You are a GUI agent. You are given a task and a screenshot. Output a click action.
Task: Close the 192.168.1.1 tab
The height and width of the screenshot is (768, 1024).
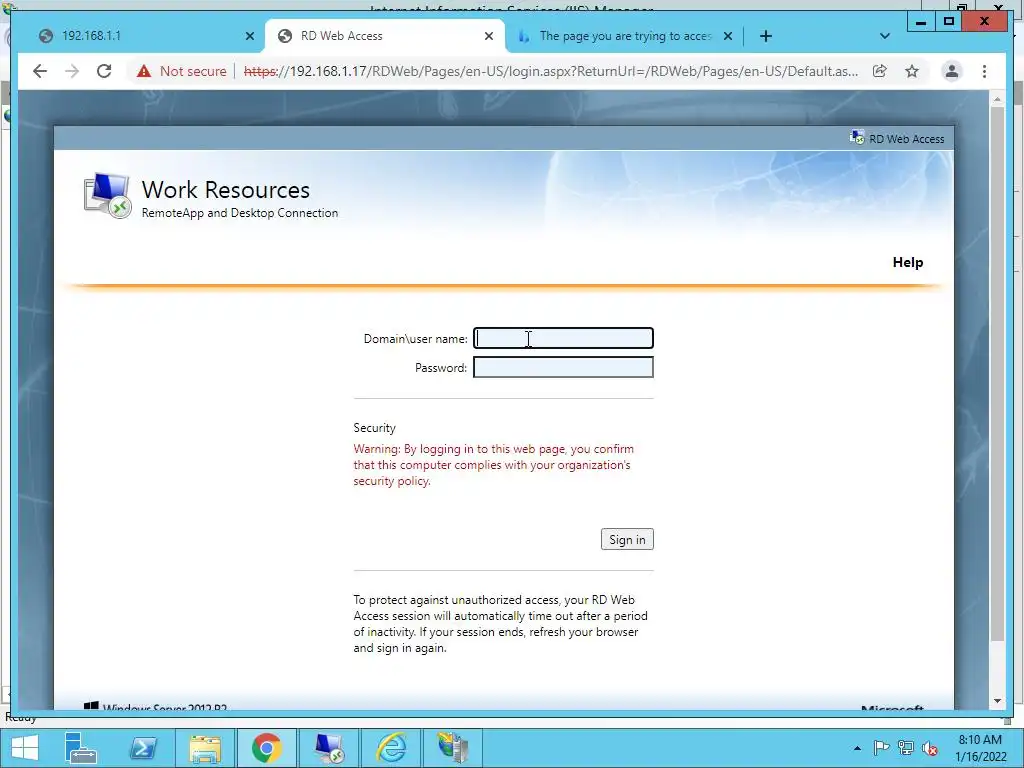click(249, 36)
